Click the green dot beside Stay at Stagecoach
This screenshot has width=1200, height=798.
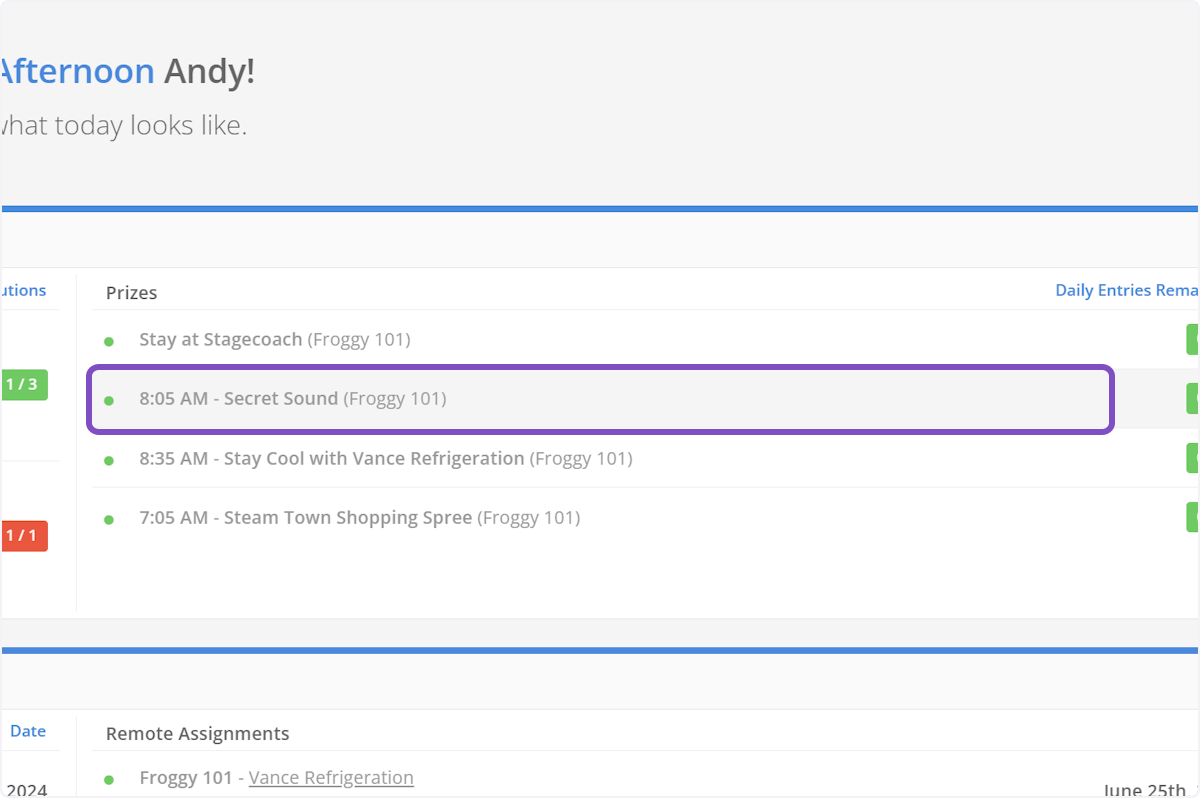(109, 341)
